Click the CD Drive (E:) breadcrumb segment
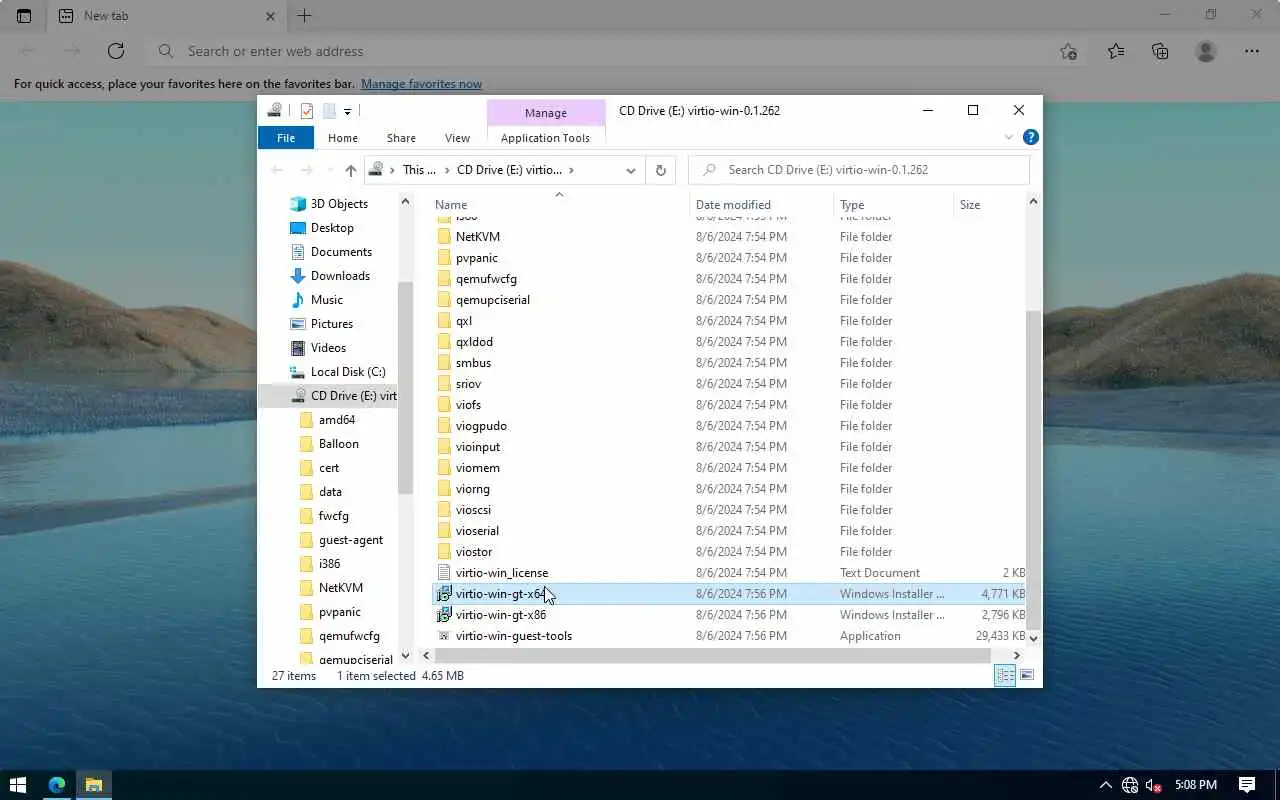 pyautogui.click(x=509, y=170)
